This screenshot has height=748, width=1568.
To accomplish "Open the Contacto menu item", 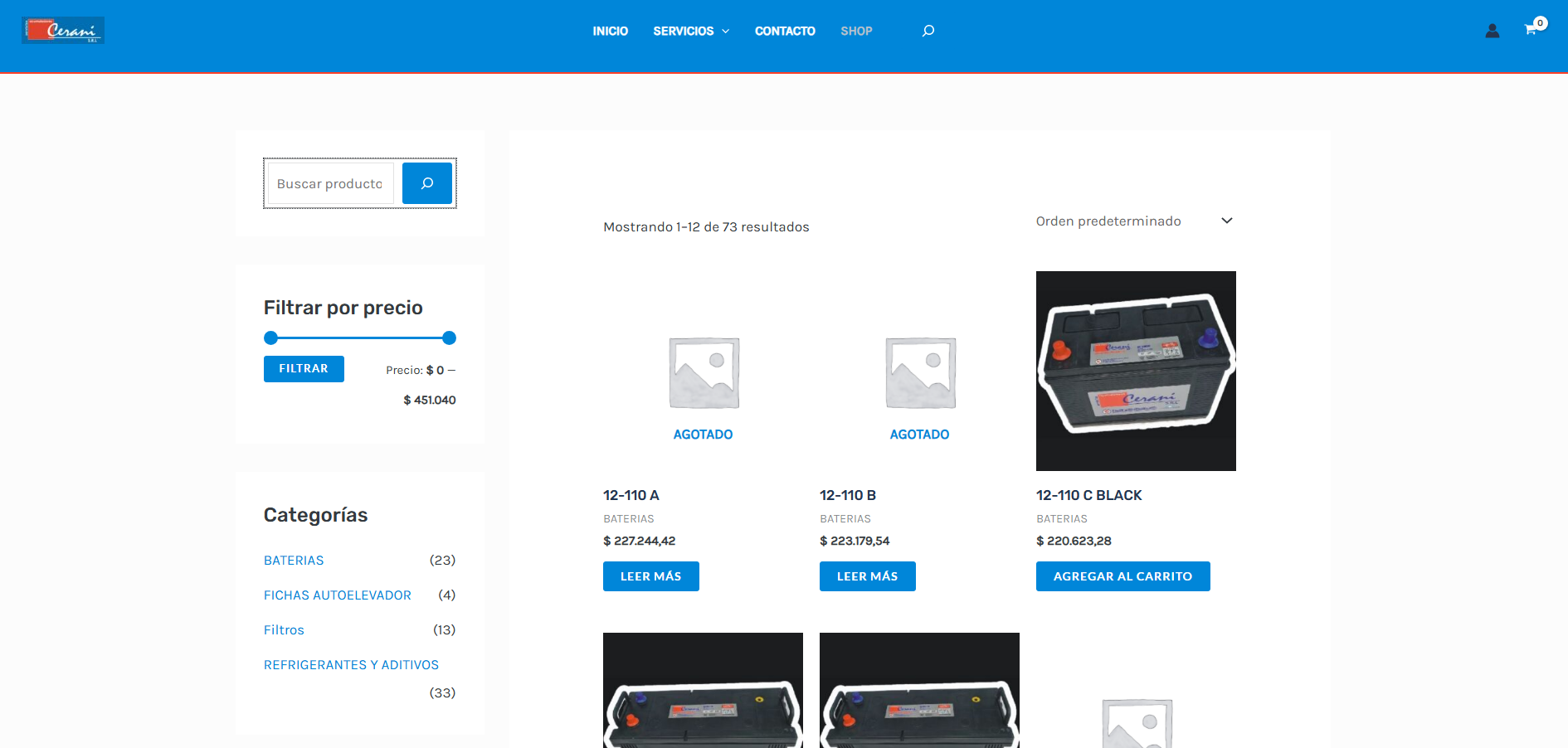I will (785, 32).
